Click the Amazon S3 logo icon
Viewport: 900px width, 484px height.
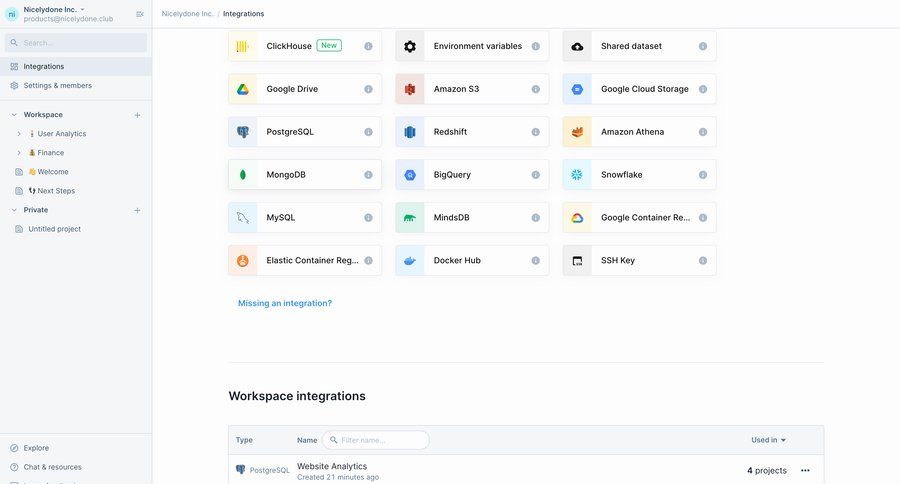click(410, 89)
